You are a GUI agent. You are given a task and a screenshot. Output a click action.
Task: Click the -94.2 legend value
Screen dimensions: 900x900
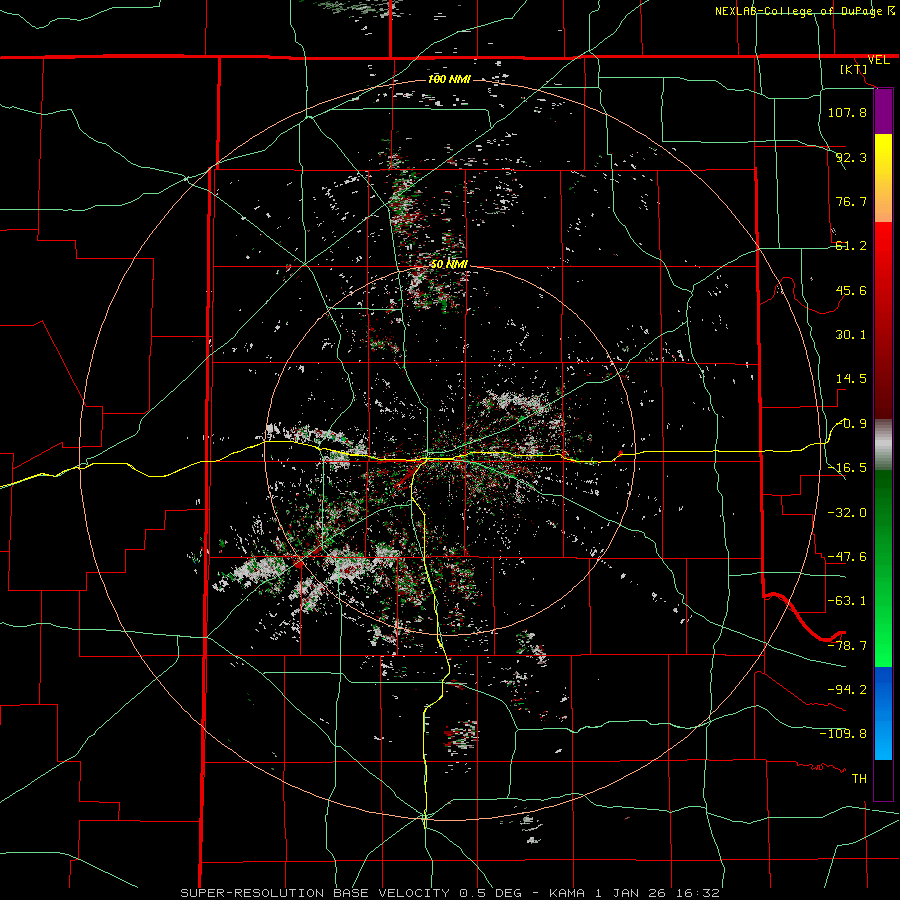(x=847, y=690)
